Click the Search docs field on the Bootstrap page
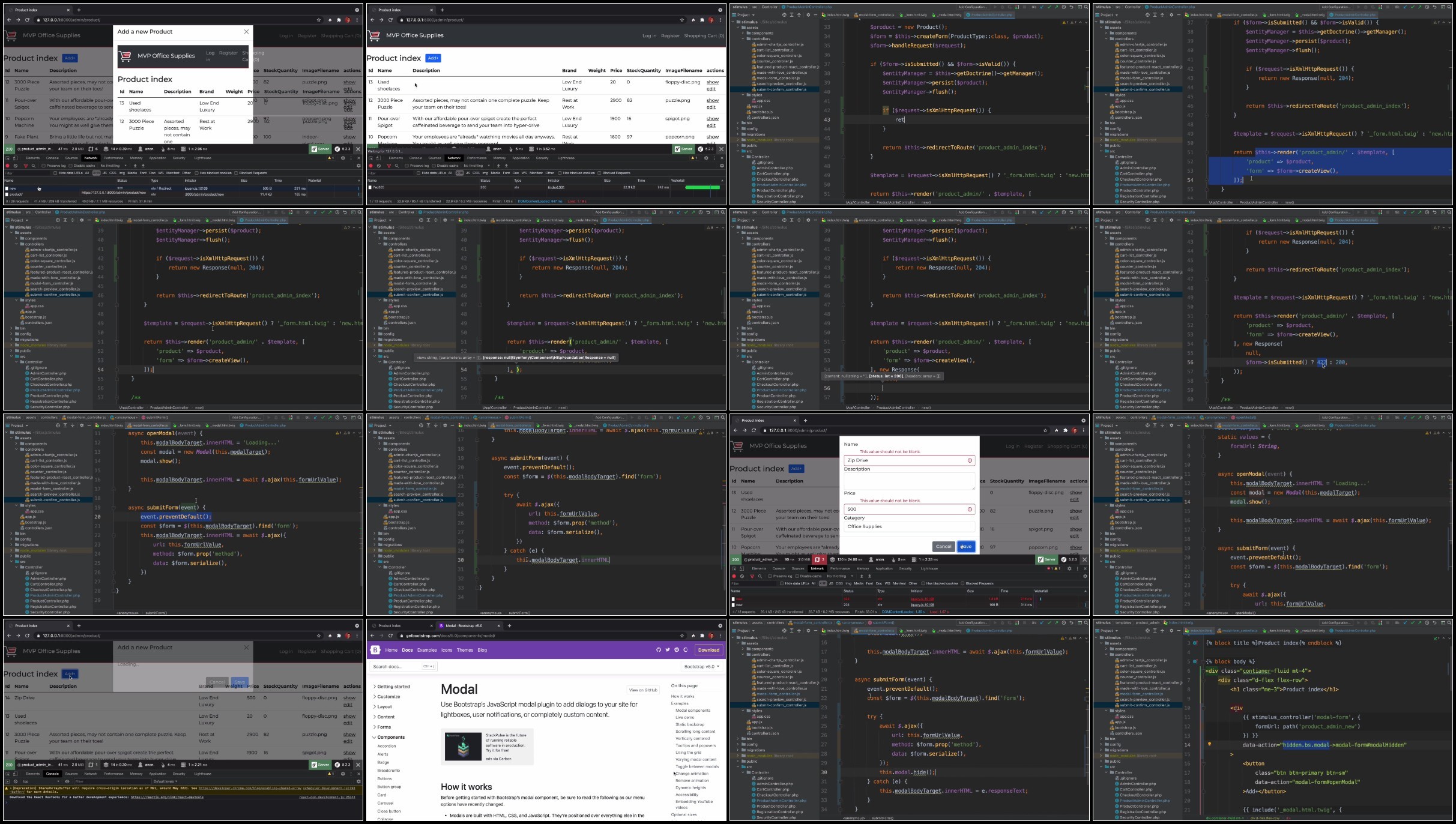 [x=404, y=666]
